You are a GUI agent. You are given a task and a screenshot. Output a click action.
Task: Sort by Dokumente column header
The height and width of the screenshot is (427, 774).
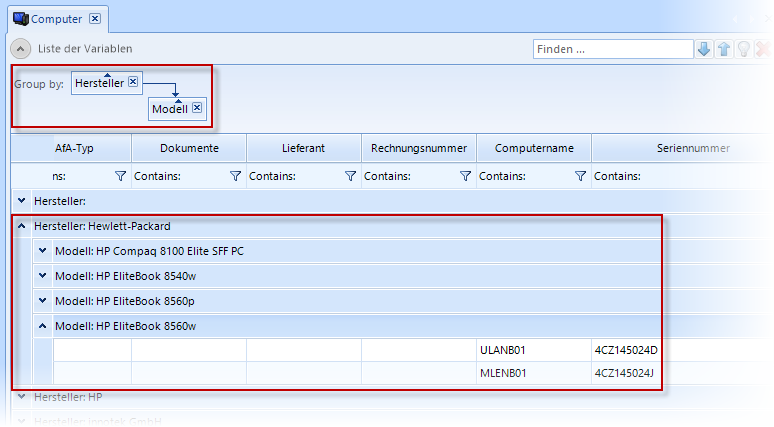click(x=189, y=148)
